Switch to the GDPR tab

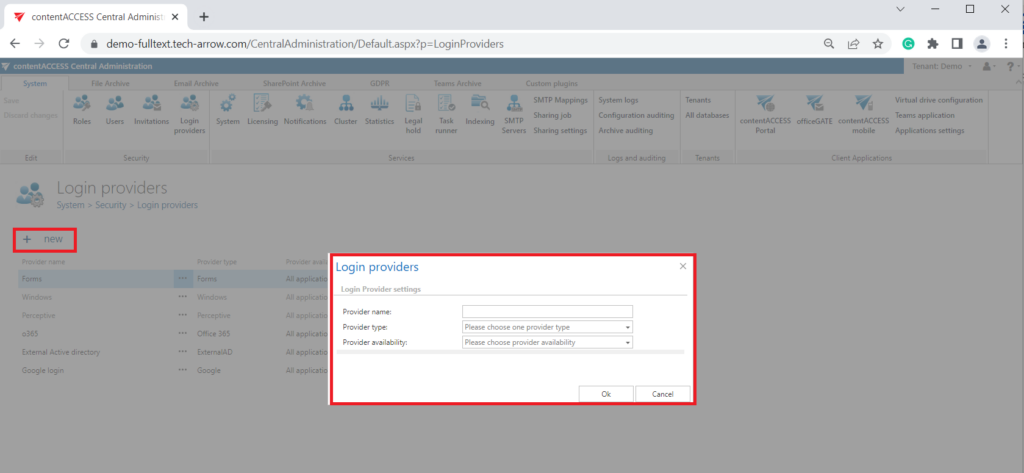[379, 84]
